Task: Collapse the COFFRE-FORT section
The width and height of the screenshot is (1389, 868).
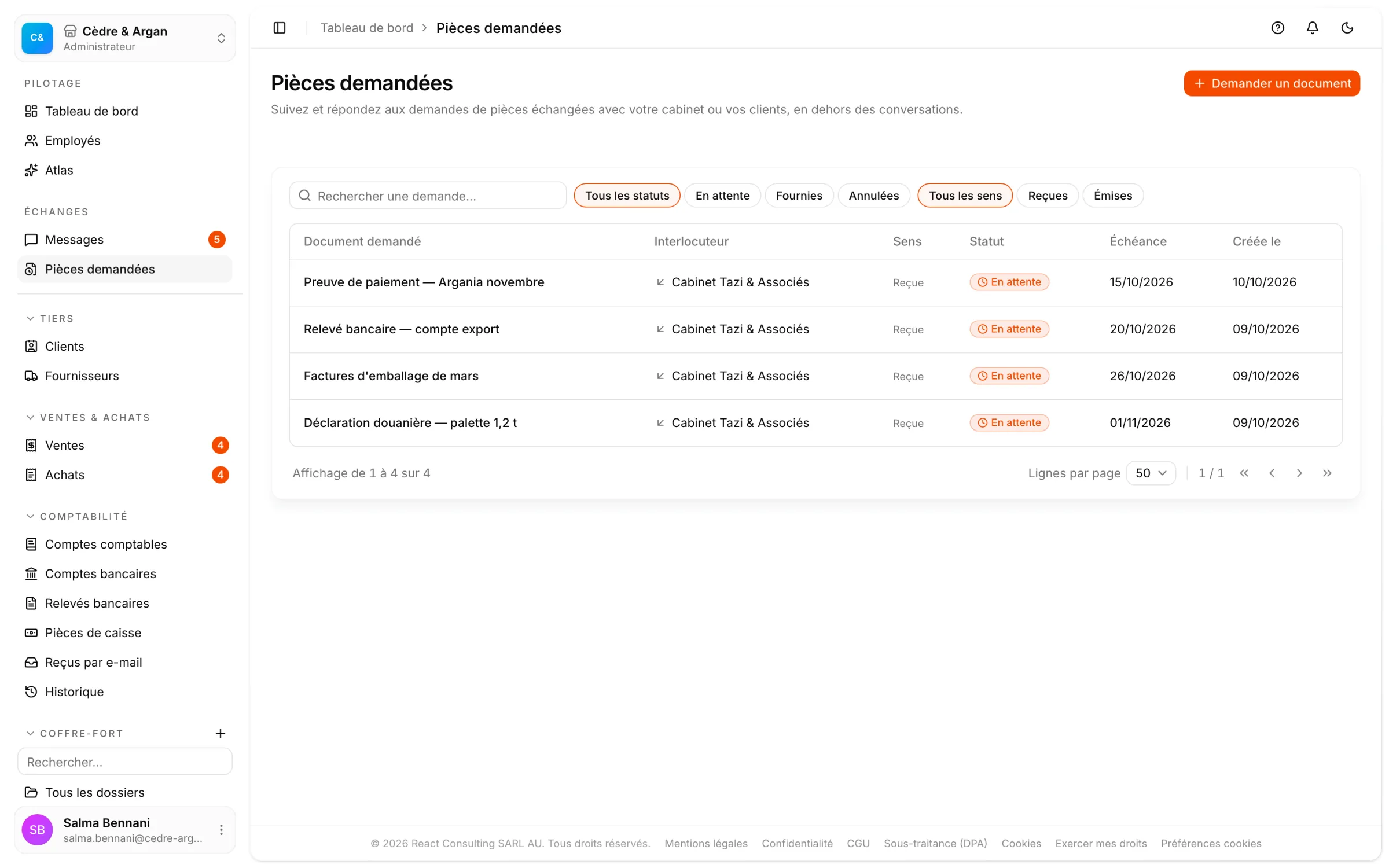Action: pyautogui.click(x=75, y=733)
